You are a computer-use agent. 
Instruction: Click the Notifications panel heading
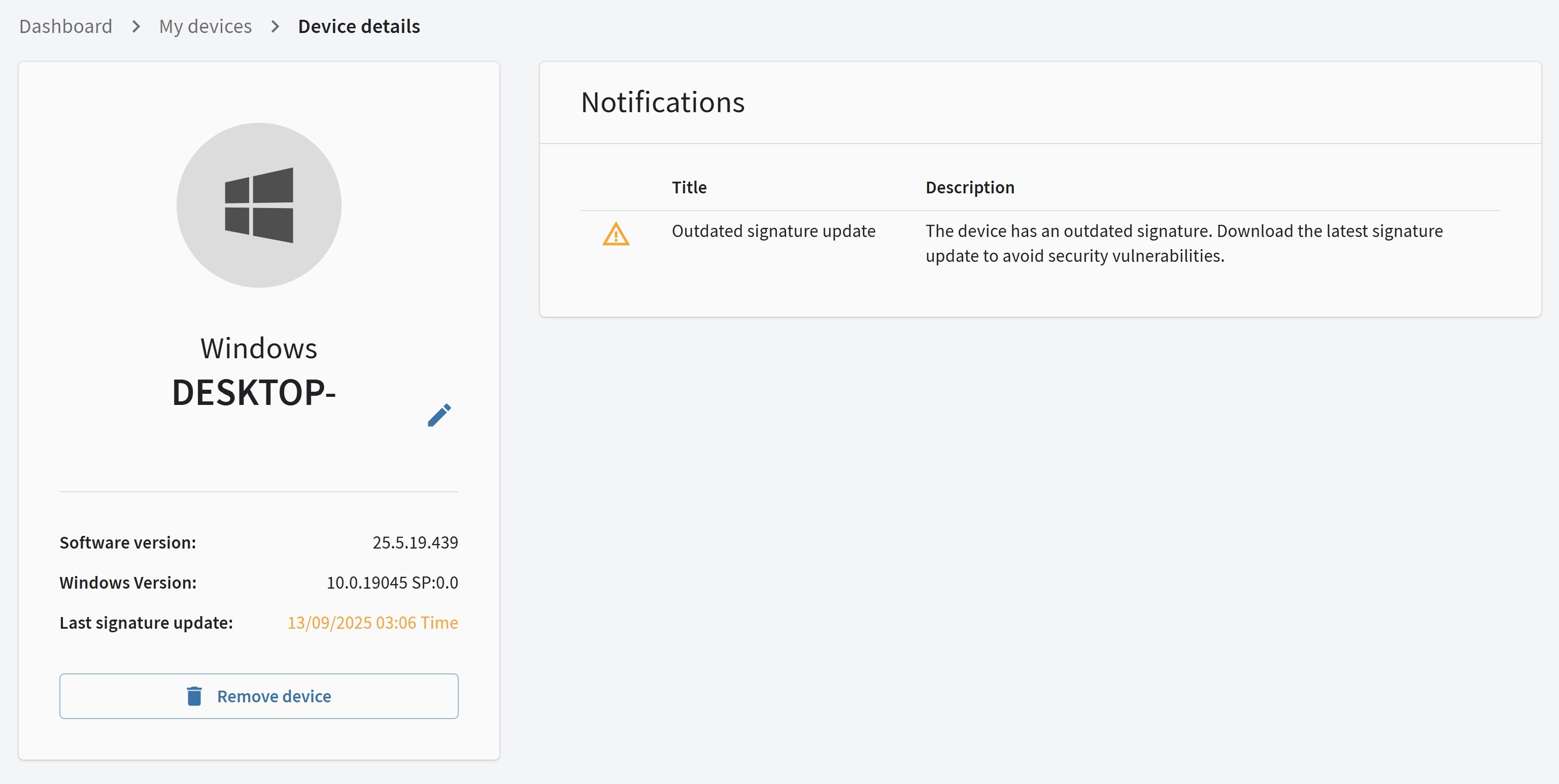click(x=663, y=102)
